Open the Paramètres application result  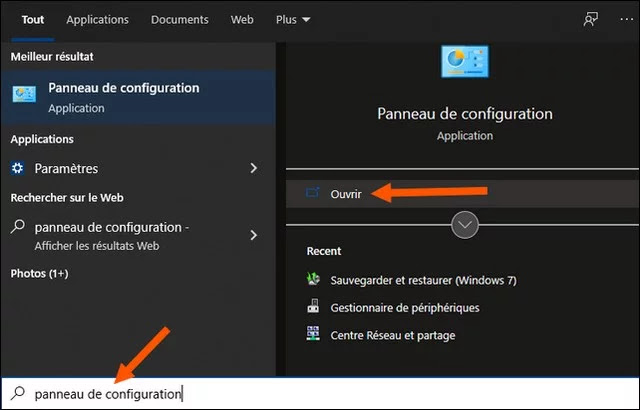138,168
